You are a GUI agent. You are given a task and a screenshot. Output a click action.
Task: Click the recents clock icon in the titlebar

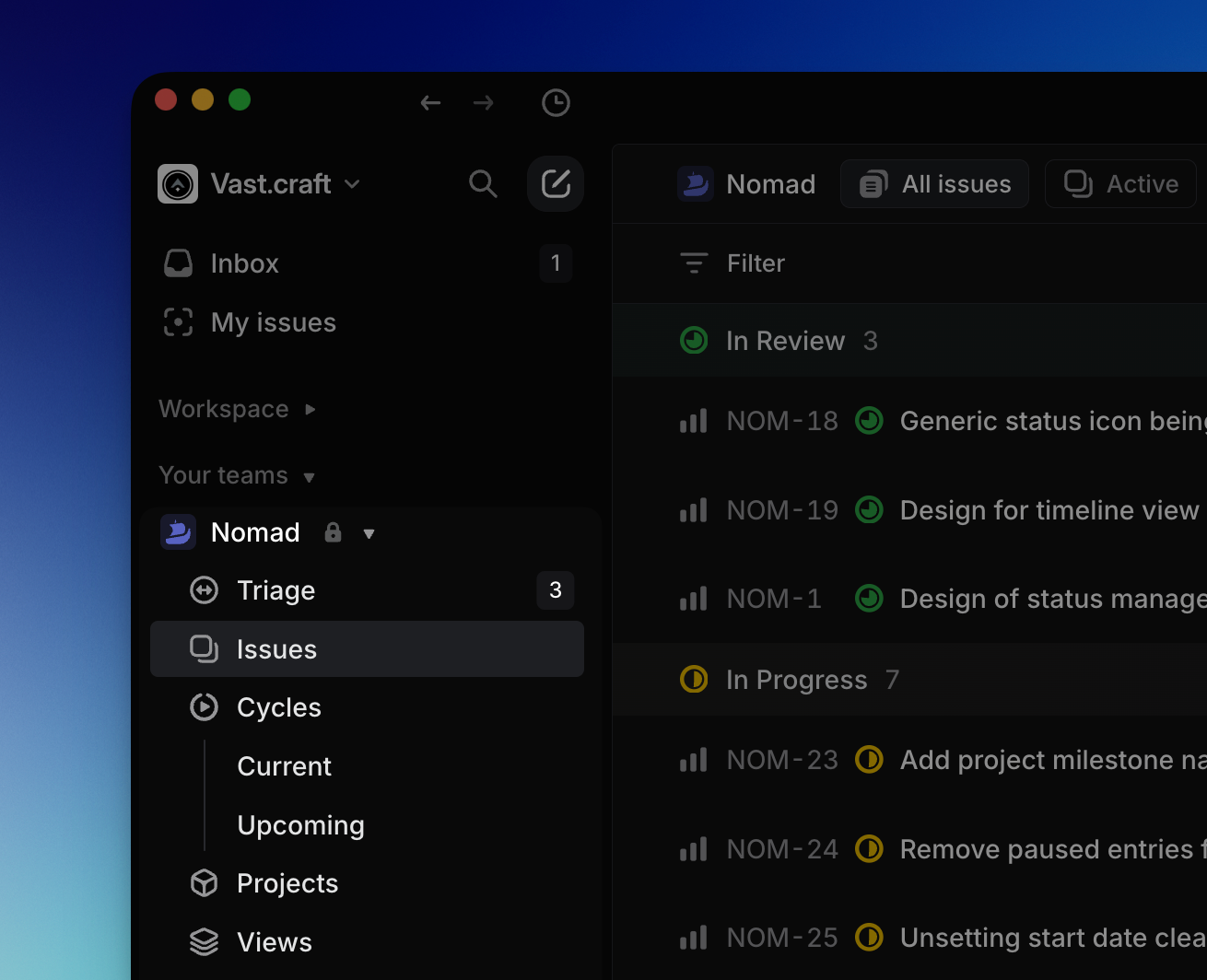(x=556, y=102)
